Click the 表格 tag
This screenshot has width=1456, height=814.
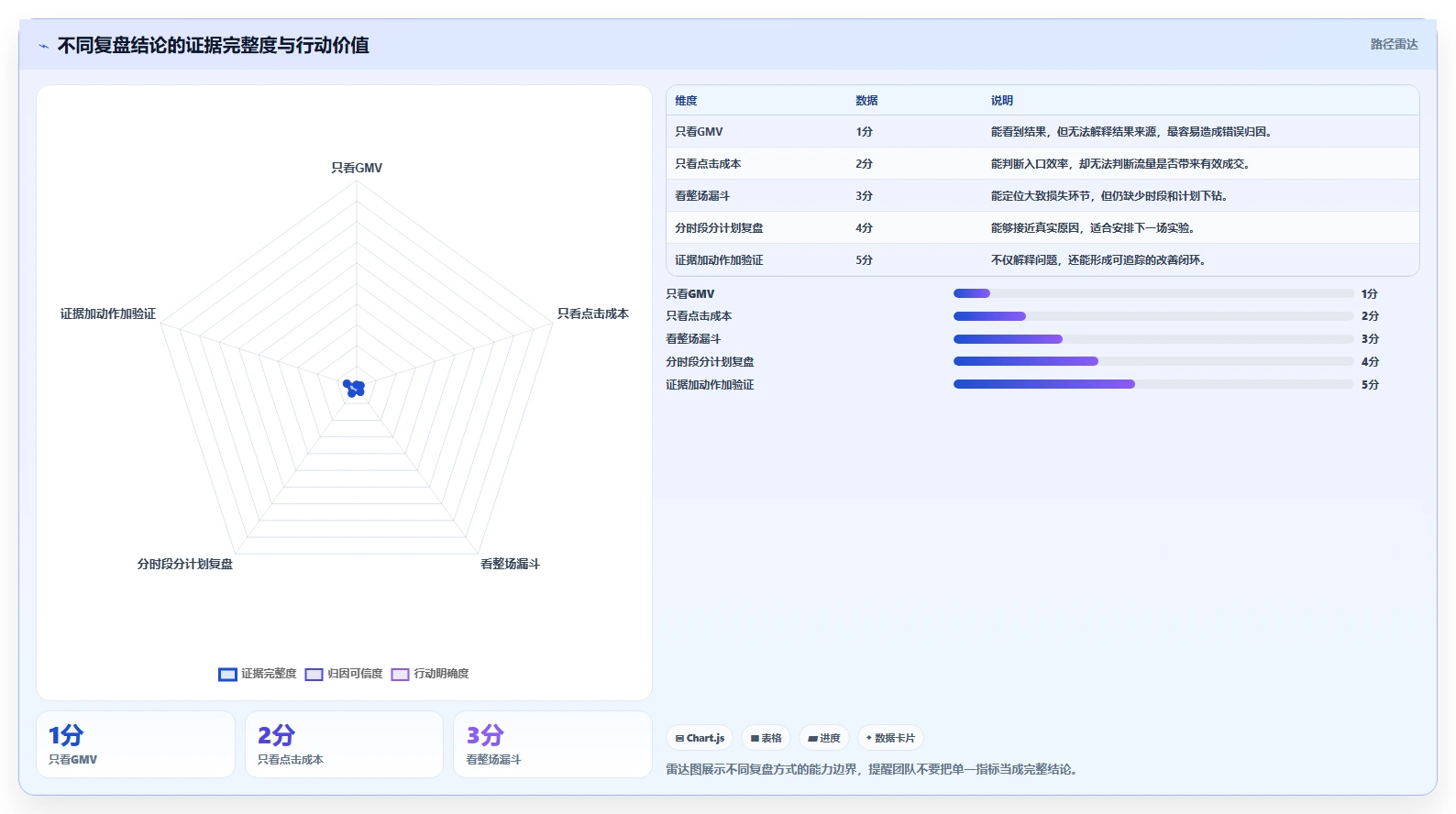pos(766,738)
